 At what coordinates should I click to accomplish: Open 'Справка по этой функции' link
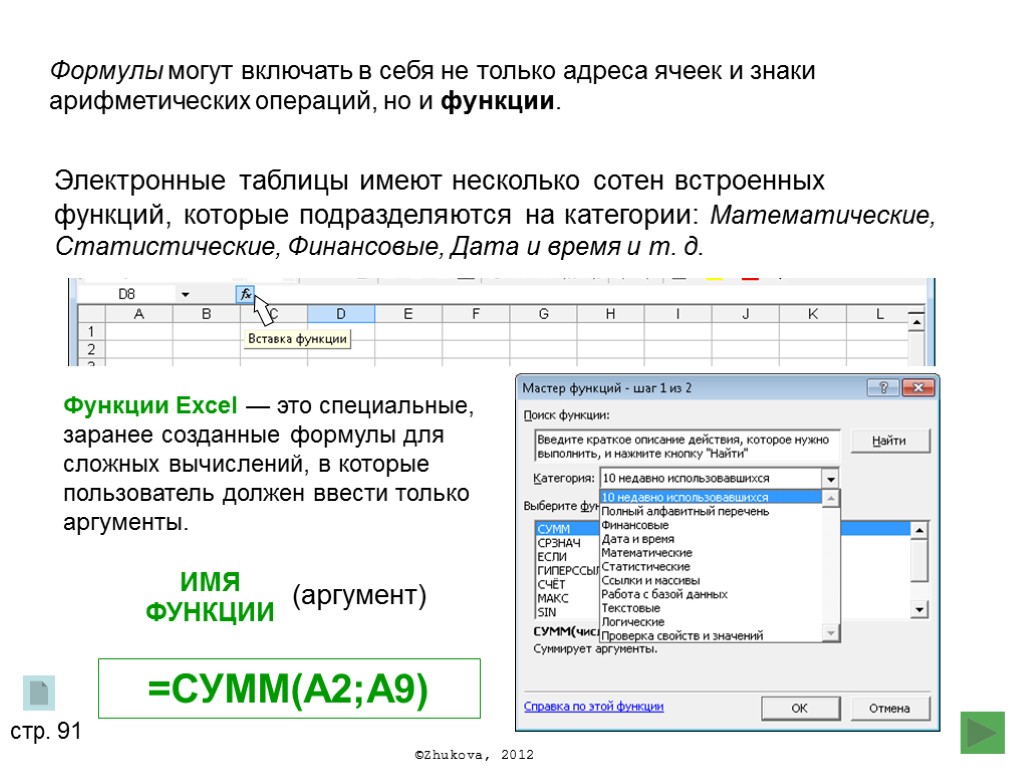(x=594, y=707)
